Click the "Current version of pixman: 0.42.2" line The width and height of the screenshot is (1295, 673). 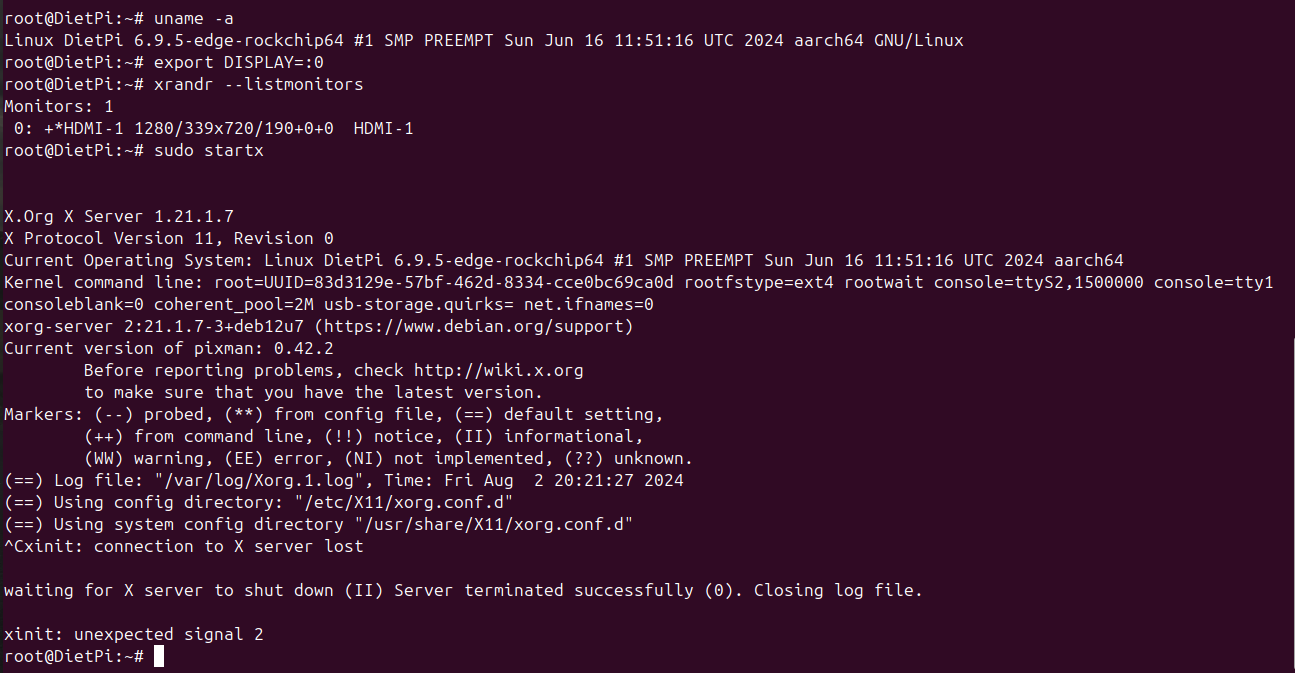coord(168,348)
